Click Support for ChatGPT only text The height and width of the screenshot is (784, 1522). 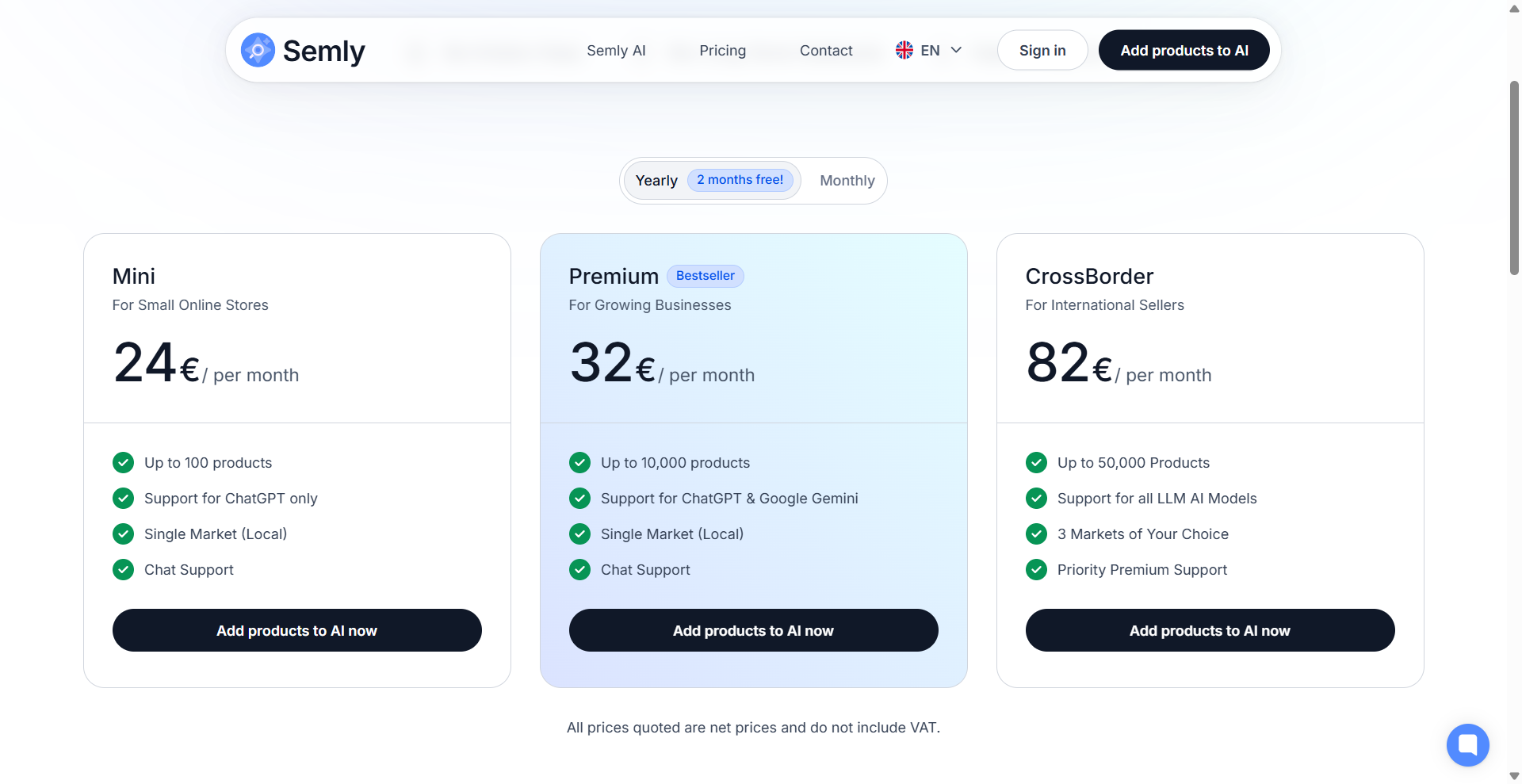[x=231, y=499]
